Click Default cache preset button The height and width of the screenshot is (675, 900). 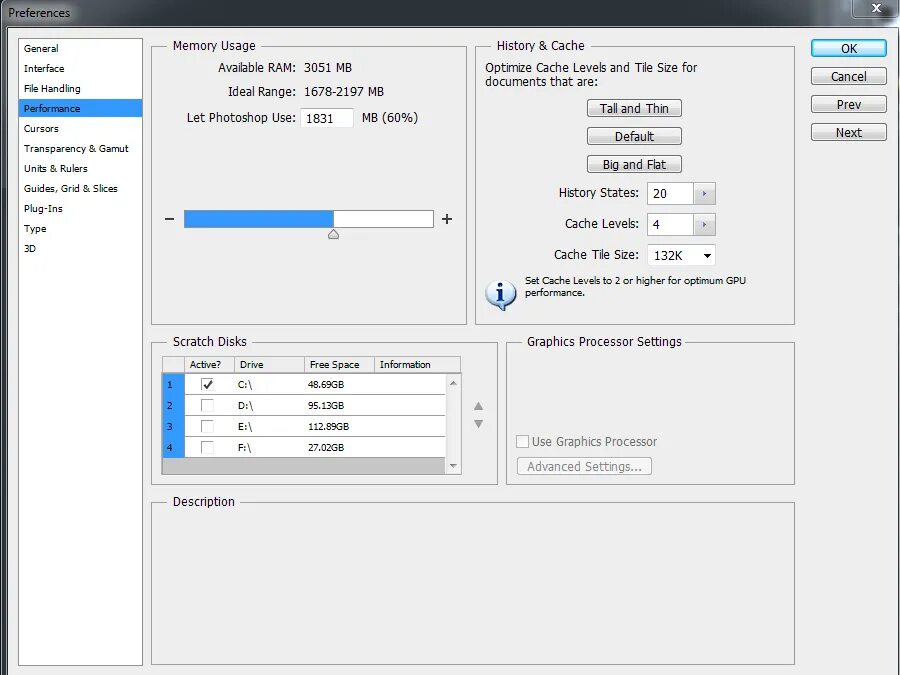point(634,137)
